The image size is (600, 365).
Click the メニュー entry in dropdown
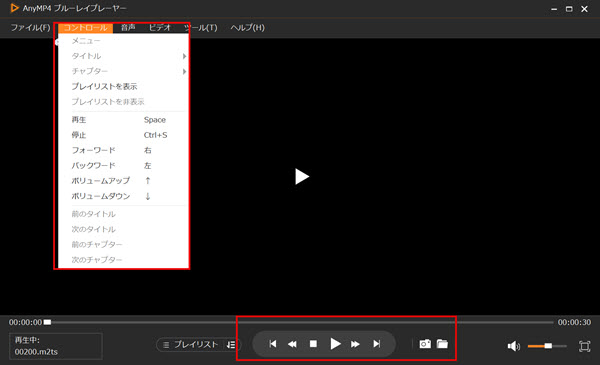coord(123,41)
